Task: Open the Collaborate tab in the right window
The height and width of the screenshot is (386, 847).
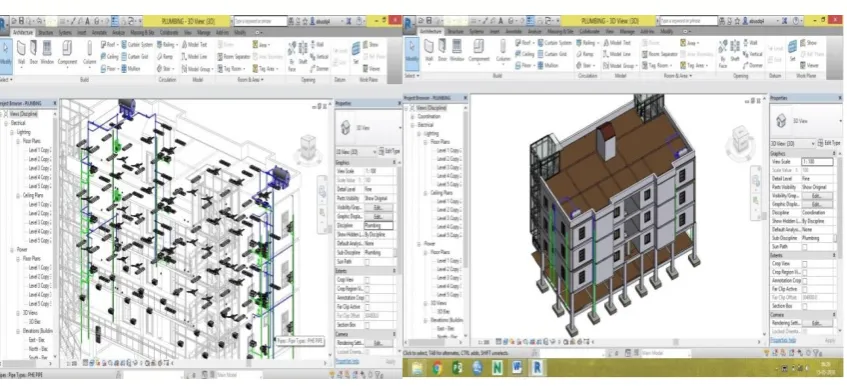Action: pyautogui.click(x=589, y=31)
